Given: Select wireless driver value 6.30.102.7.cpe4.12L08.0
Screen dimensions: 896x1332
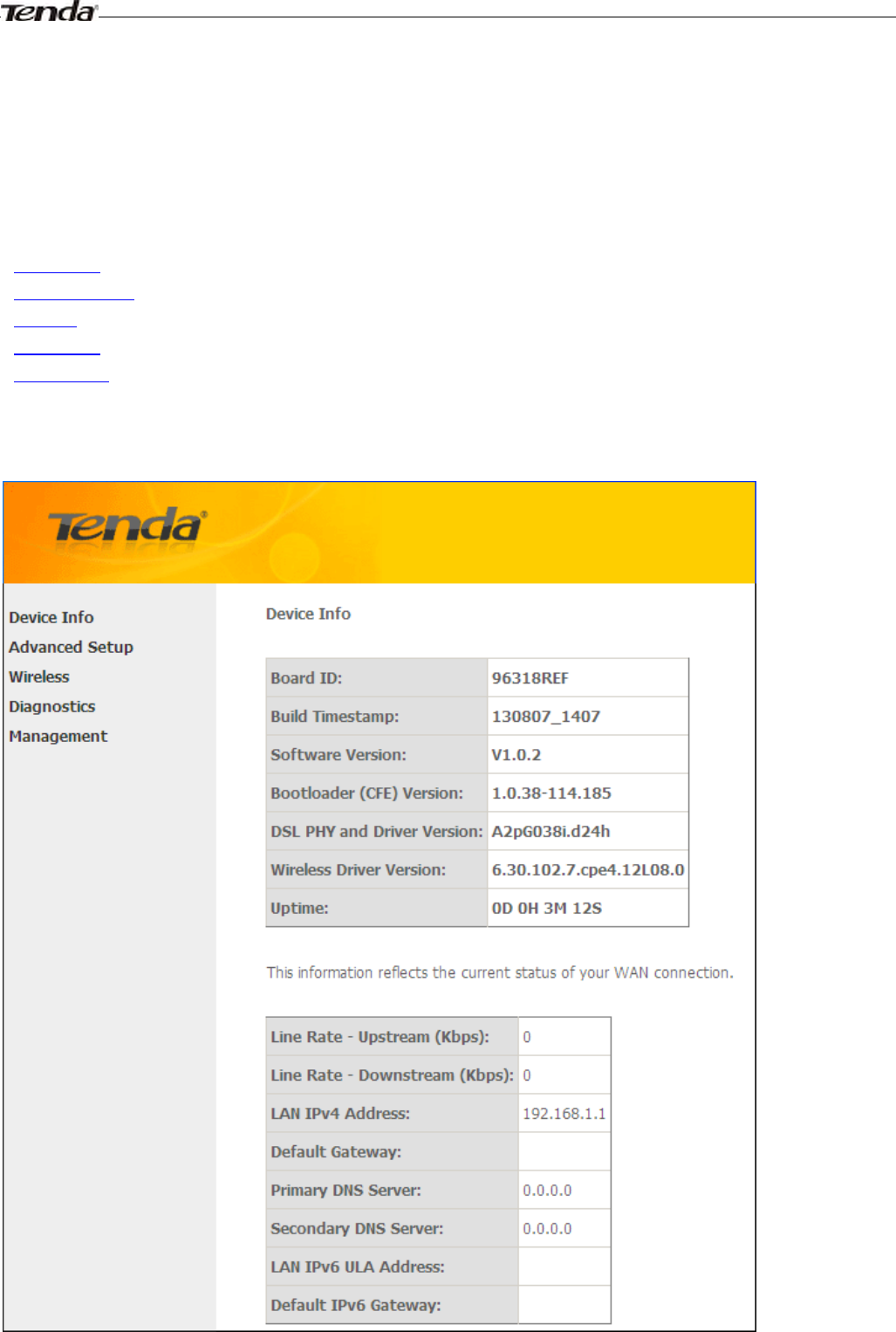Looking at the screenshot, I should 588,870.
